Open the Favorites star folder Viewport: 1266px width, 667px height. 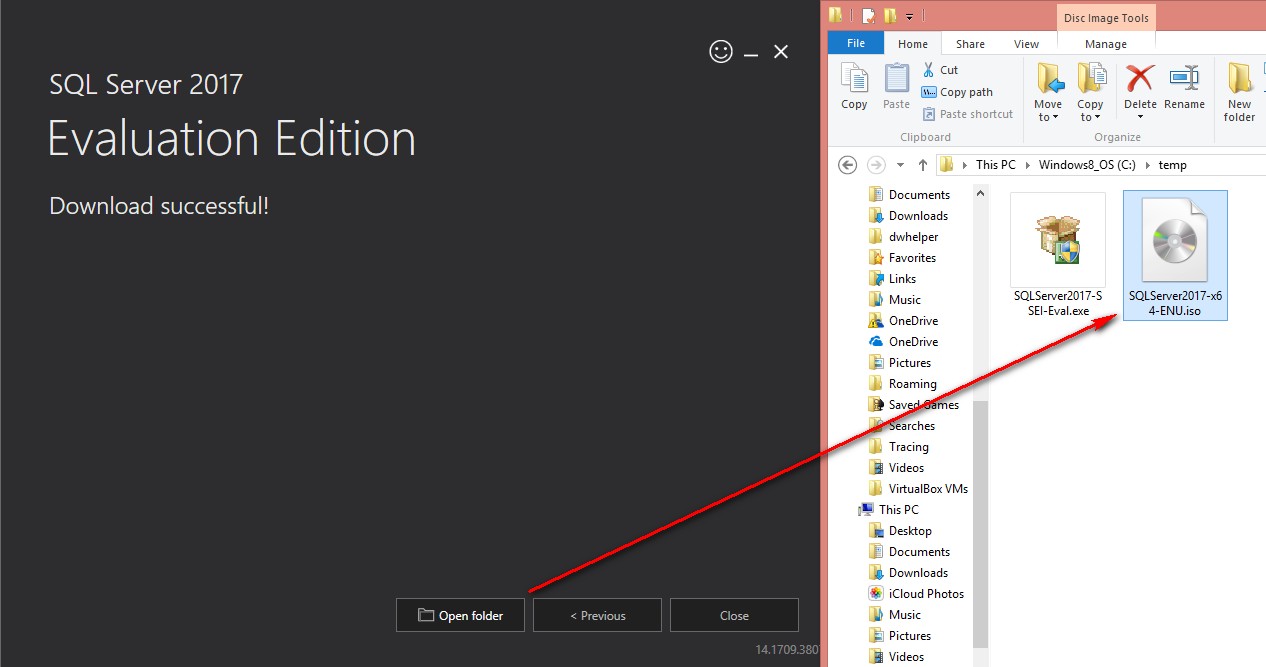point(901,258)
